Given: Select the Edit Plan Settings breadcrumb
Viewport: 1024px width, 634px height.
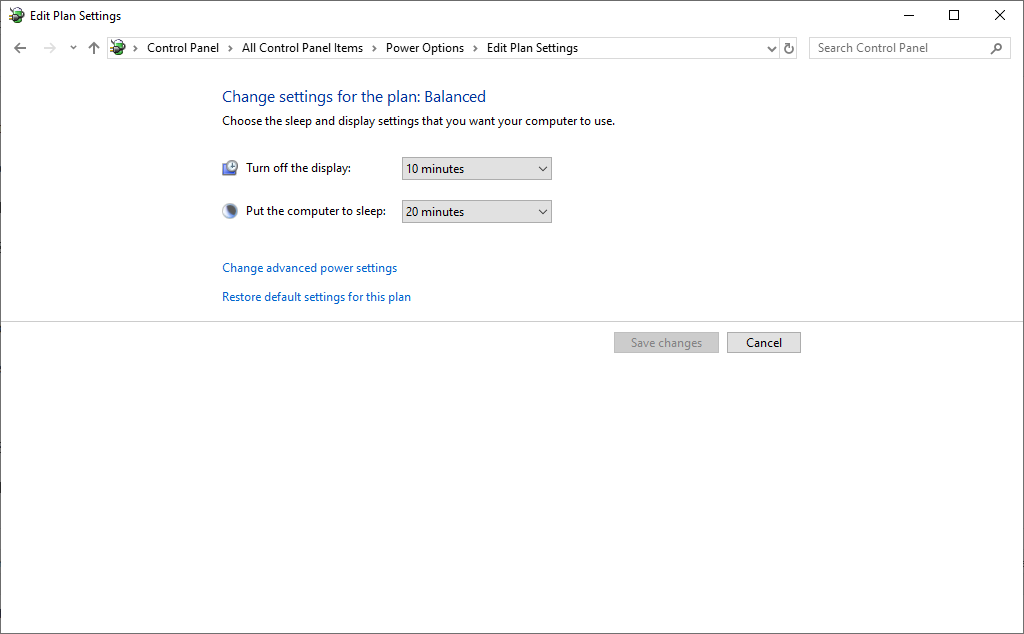Looking at the screenshot, I should 532,48.
